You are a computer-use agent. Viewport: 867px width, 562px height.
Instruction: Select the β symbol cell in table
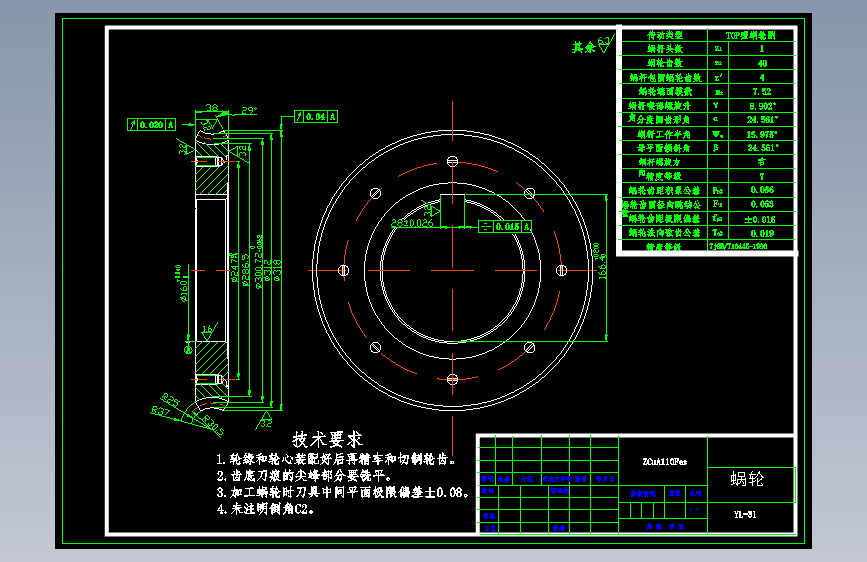pyautogui.click(x=716, y=148)
